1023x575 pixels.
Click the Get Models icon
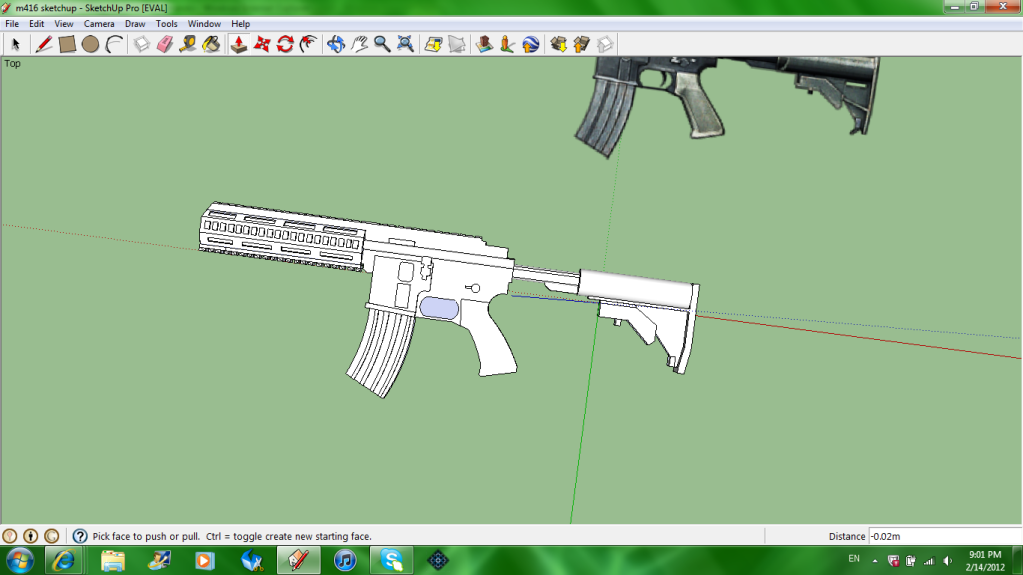click(x=558, y=44)
